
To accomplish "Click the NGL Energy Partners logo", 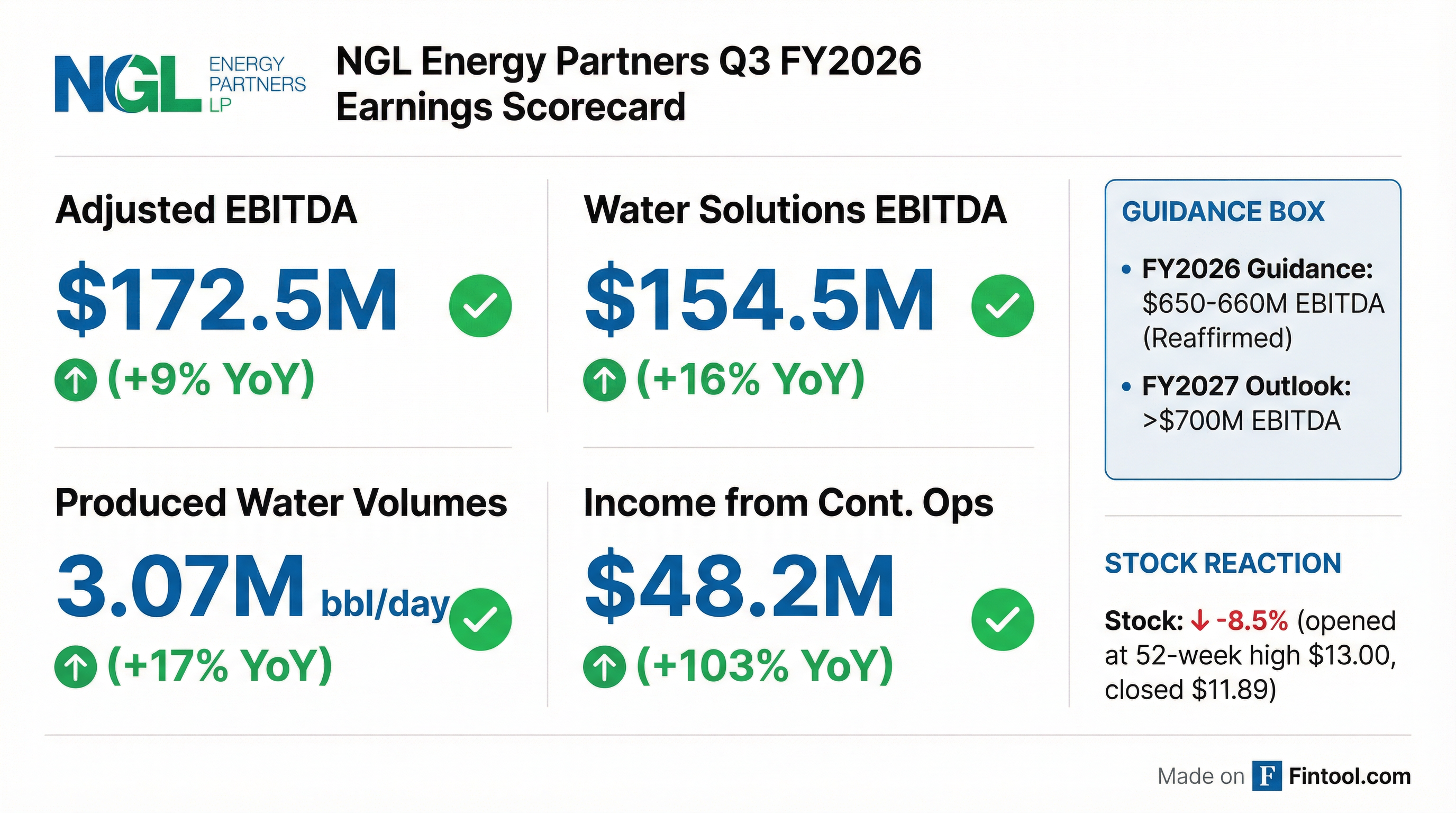I will click(180, 84).
